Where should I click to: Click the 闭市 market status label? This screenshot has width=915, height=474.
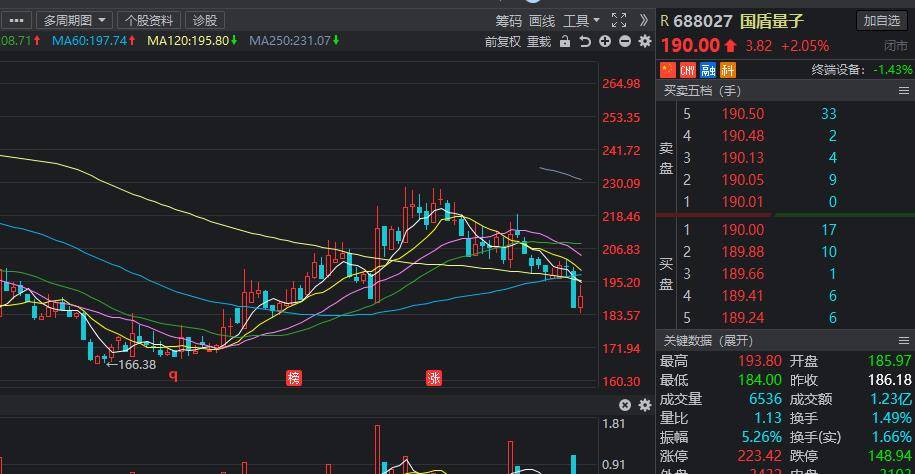[896, 46]
